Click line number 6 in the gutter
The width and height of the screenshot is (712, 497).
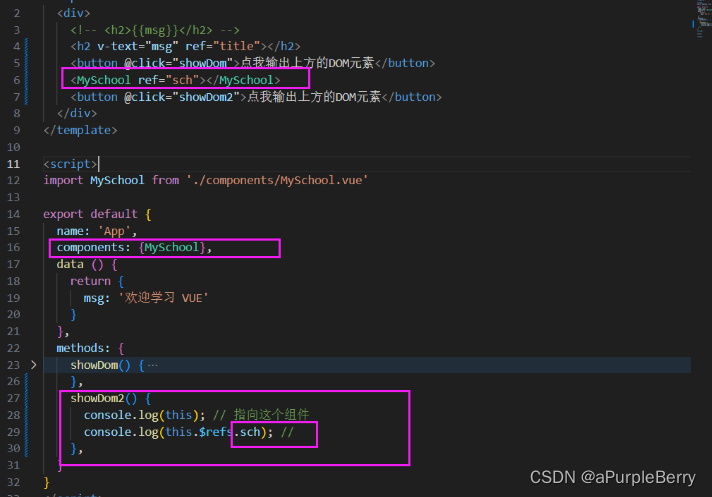17,80
